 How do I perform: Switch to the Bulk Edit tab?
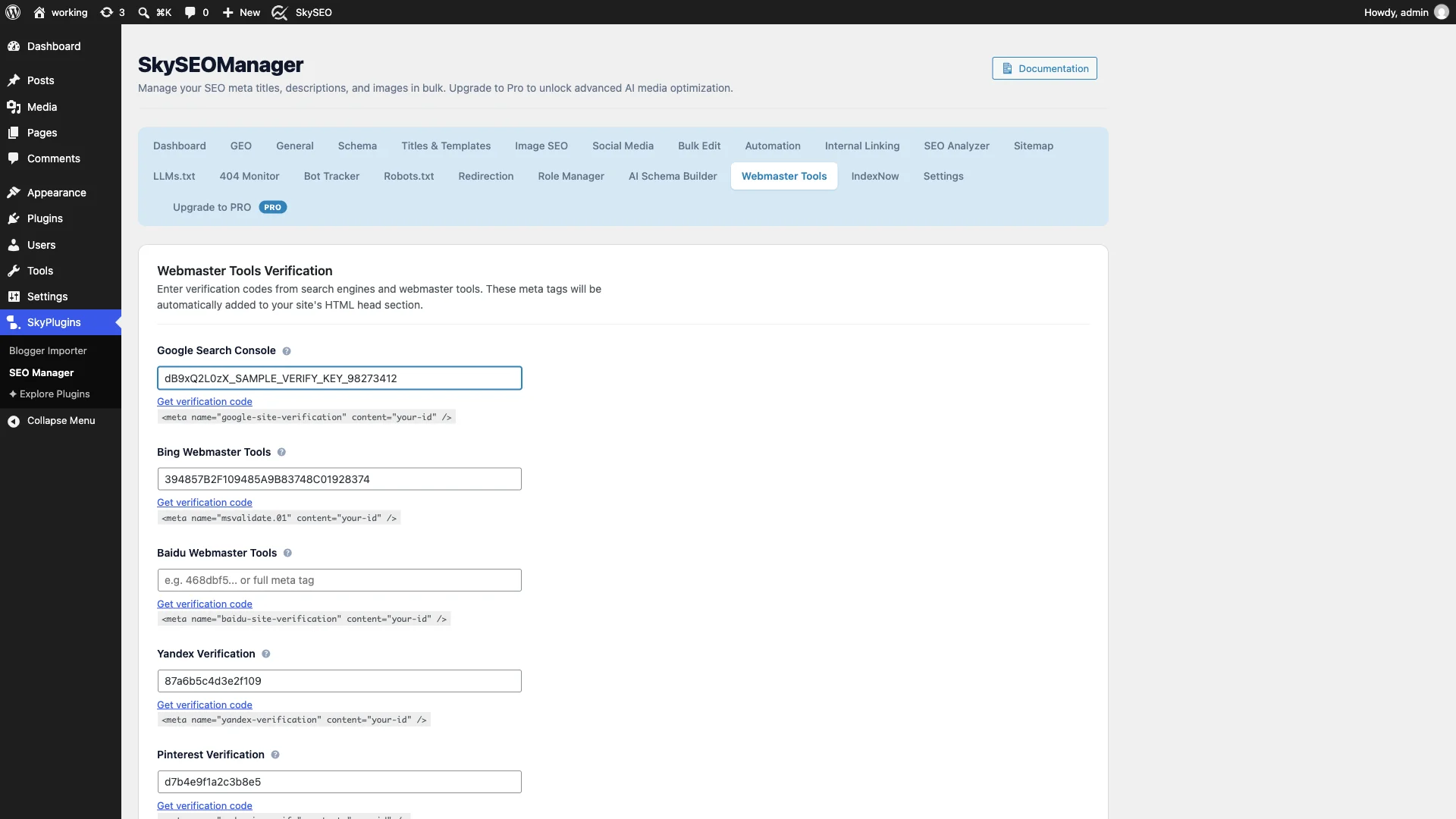pos(699,146)
